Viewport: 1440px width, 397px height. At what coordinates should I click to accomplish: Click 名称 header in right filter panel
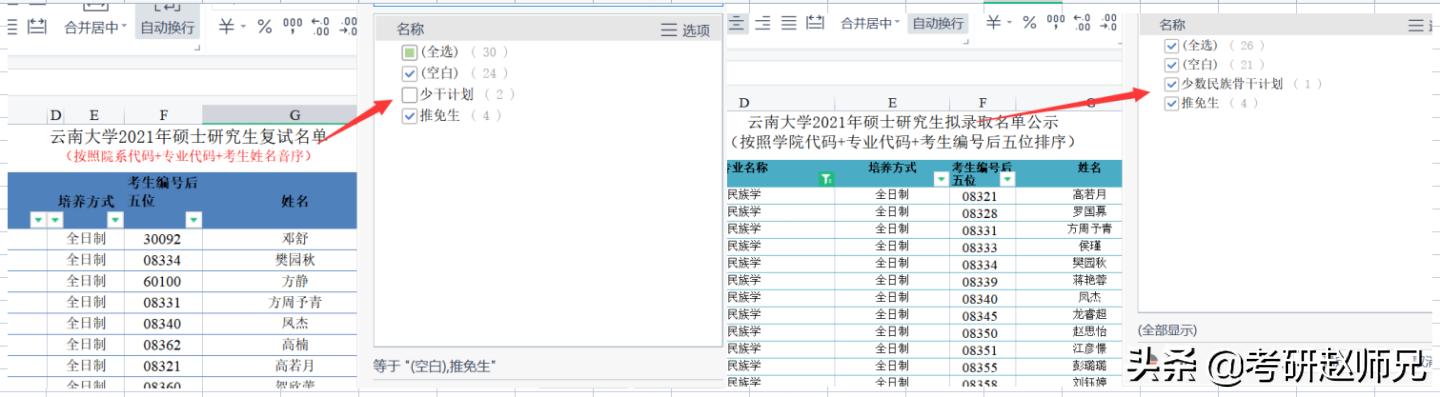(1172, 25)
